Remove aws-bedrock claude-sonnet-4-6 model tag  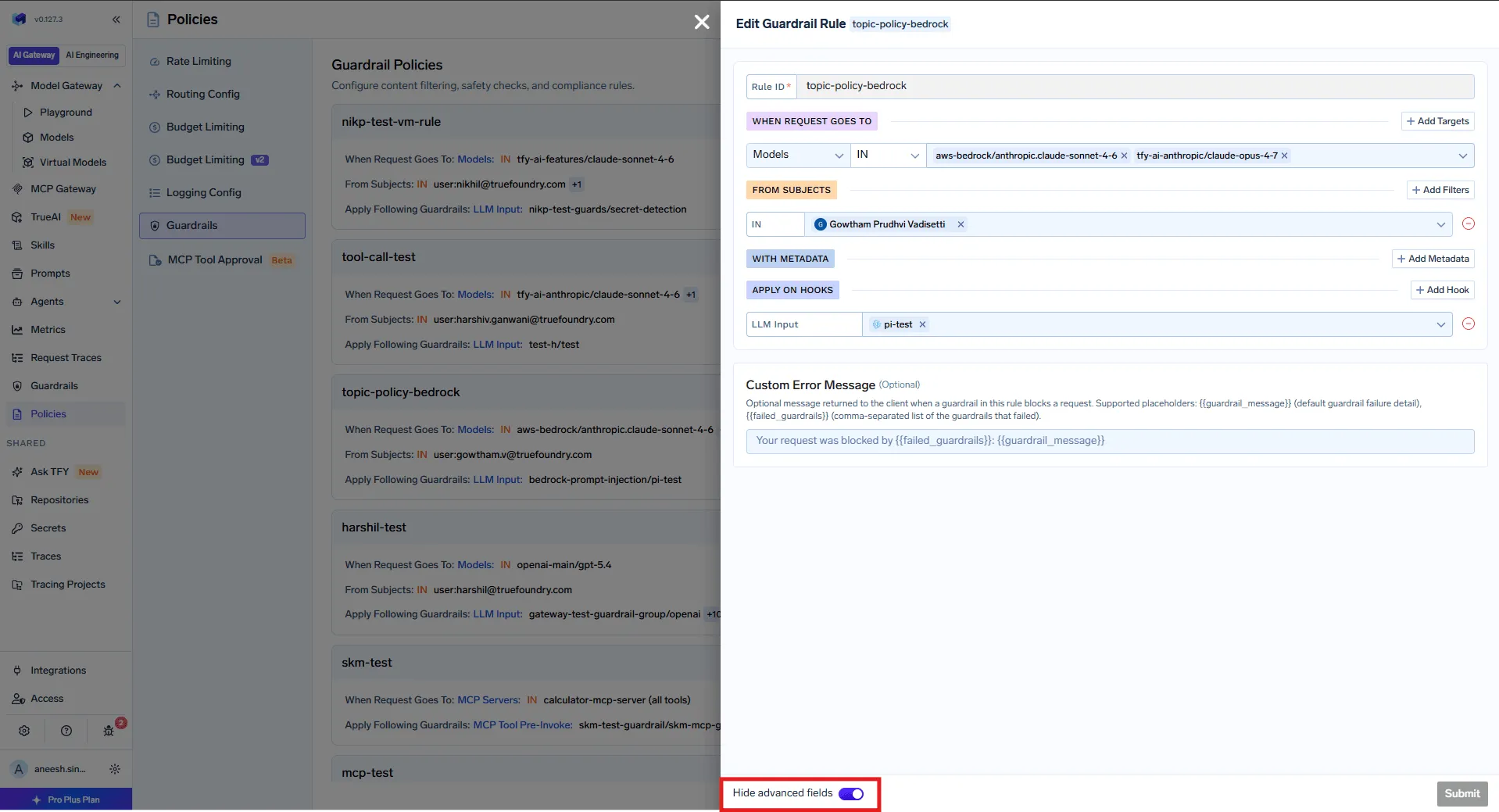click(x=1124, y=156)
